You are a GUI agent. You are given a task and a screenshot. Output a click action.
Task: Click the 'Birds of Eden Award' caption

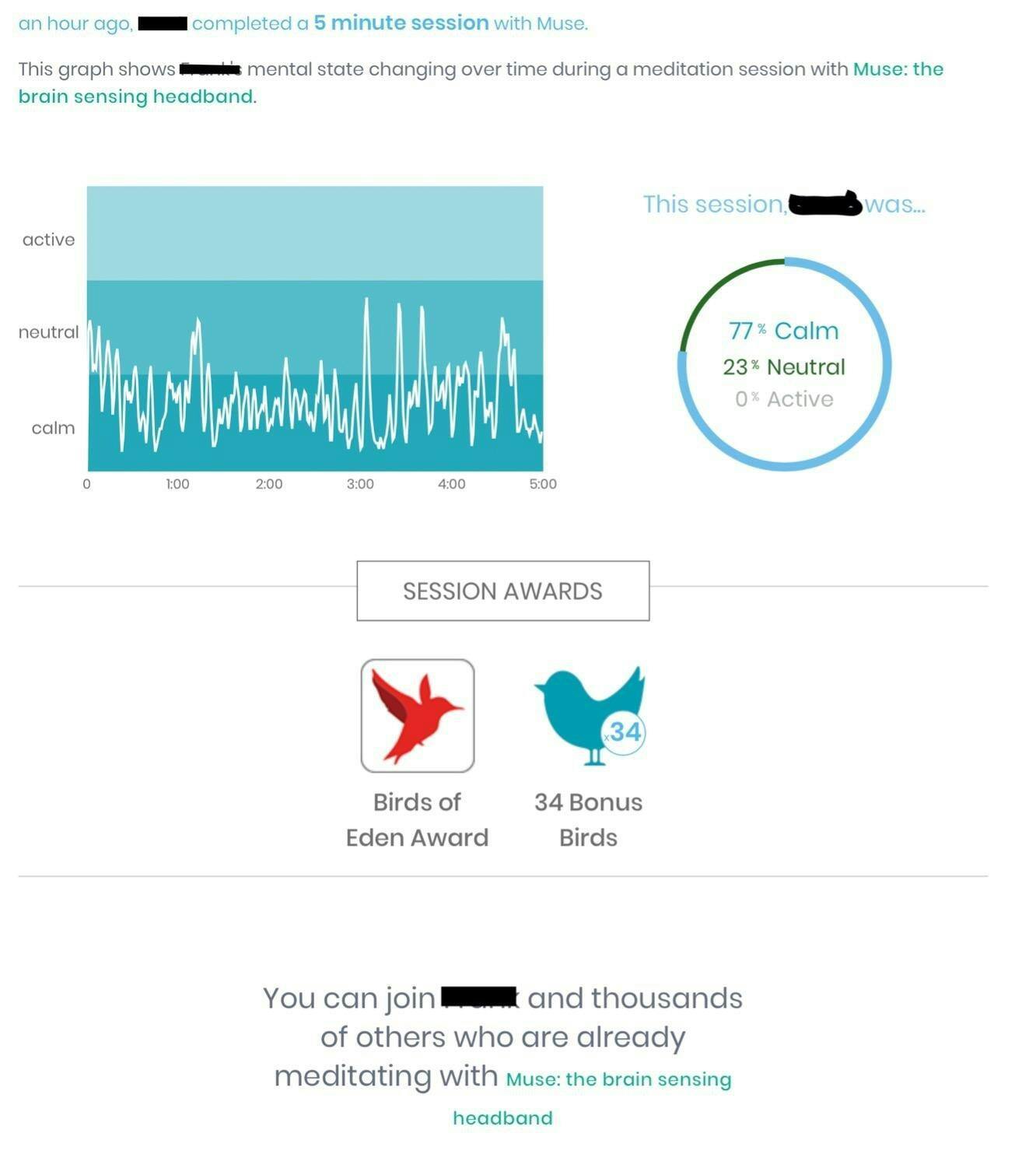point(417,819)
